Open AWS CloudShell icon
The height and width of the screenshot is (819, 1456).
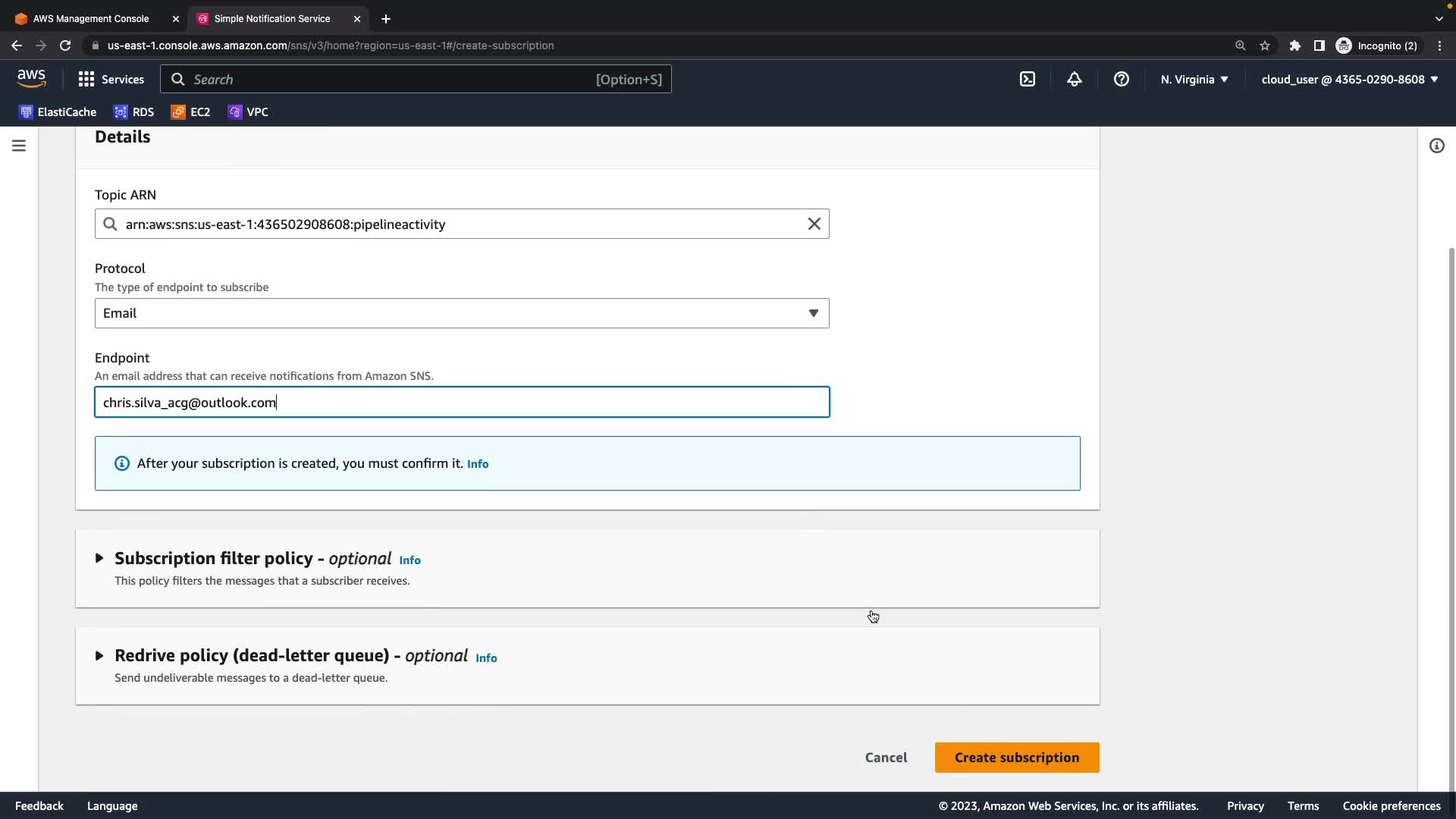coord(1028,80)
